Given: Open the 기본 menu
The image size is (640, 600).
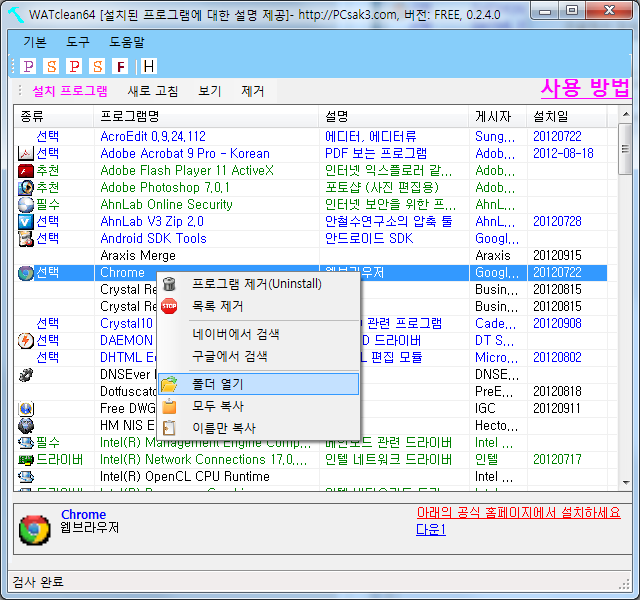Looking at the screenshot, I should click(35, 42).
